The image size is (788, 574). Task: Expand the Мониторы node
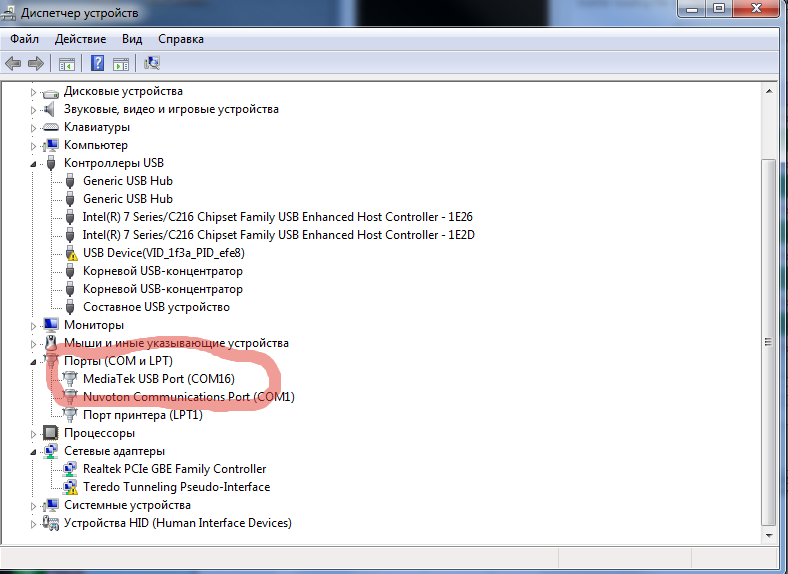tap(33, 326)
